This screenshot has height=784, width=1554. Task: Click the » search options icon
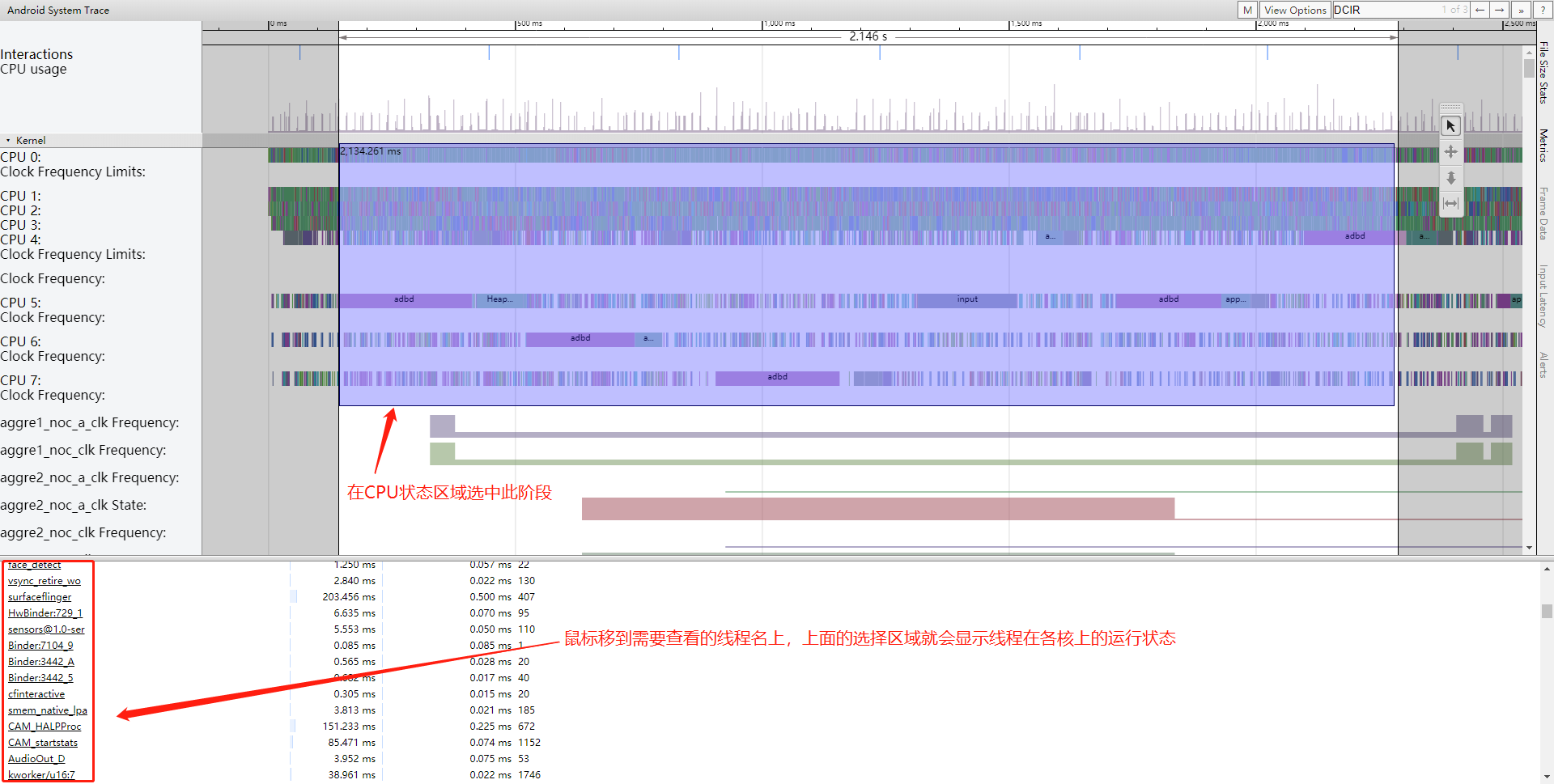pos(1521,10)
